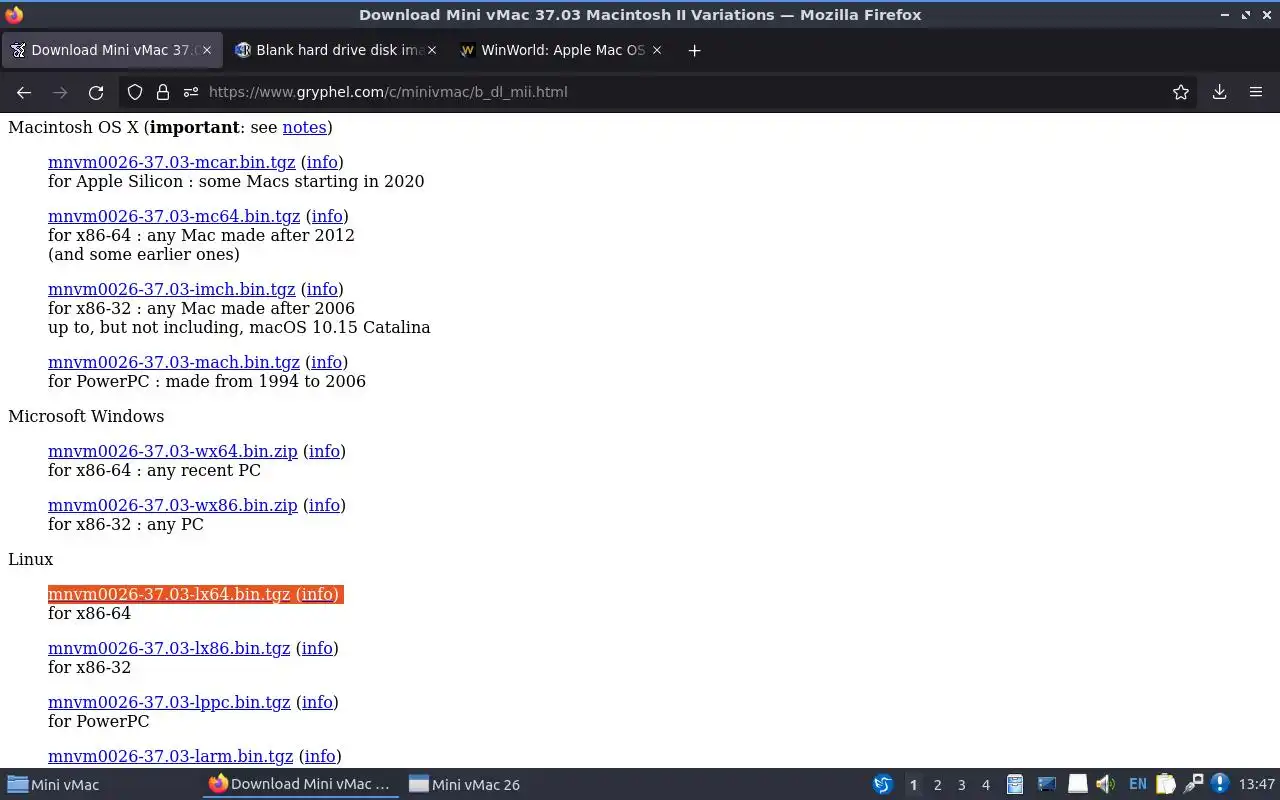Screen dimensions: 1280x800
Task: Click the text 'for Apple Silicon : some Macs starting in 2020'
Action: [x=236, y=181]
